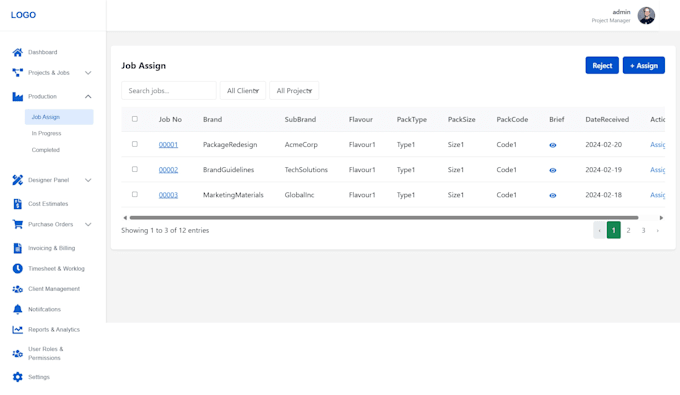Image resolution: width=680 pixels, height=395 pixels.
Task: Check the box for job 00001
Action: (135, 144)
